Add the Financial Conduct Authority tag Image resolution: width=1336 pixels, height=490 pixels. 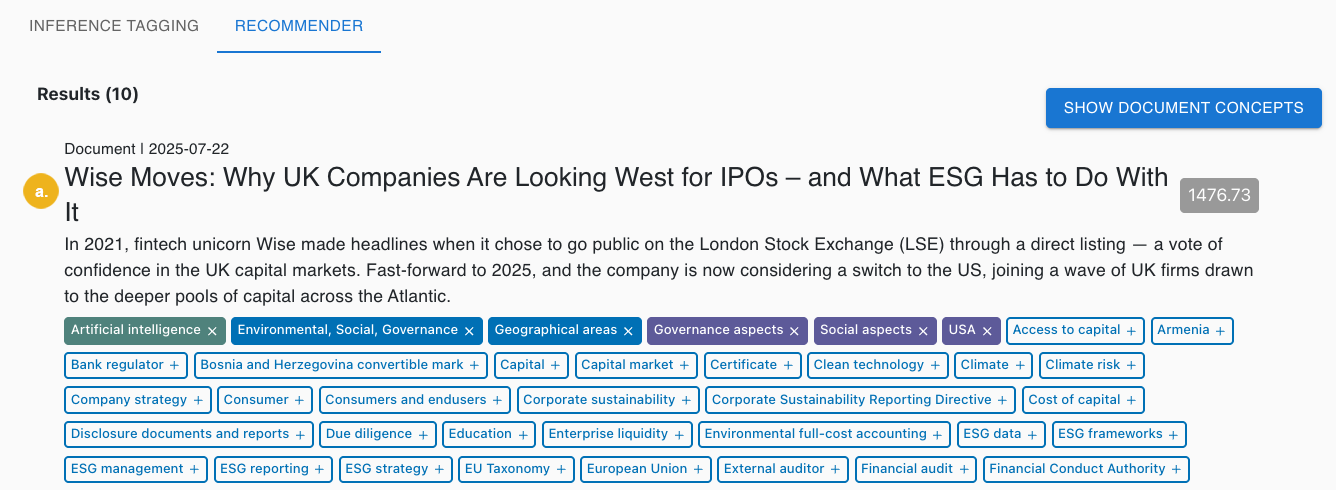(x=1176, y=469)
